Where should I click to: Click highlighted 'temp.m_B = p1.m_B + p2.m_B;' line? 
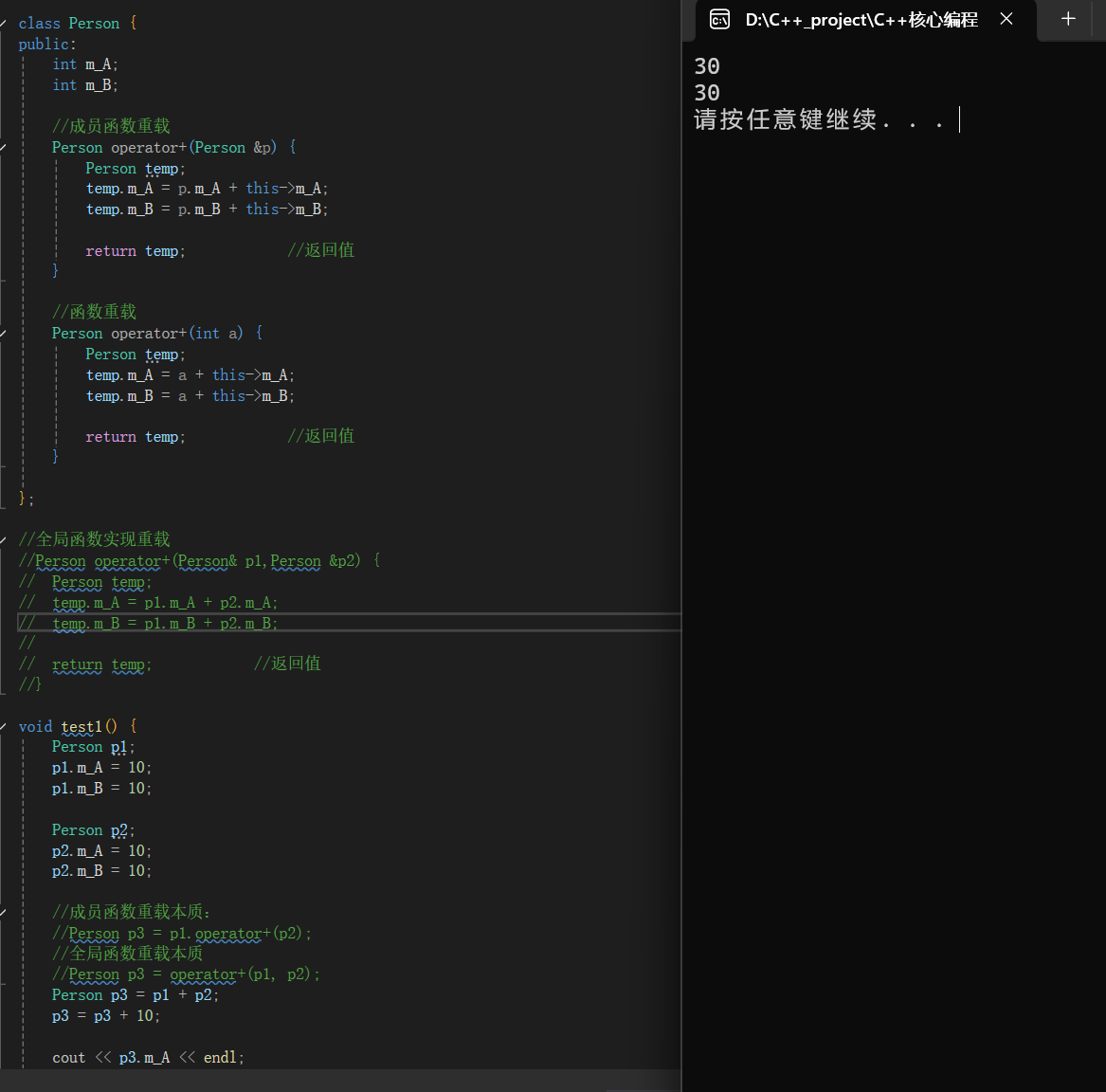click(x=148, y=623)
